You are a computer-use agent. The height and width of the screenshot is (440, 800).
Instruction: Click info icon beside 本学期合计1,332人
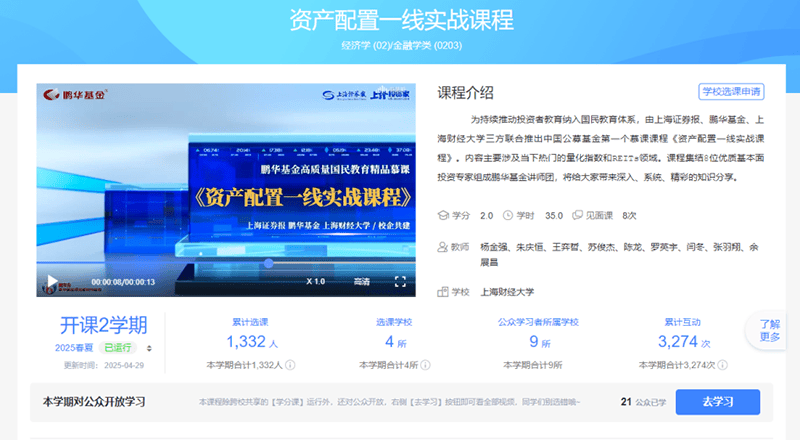tap(290, 365)
